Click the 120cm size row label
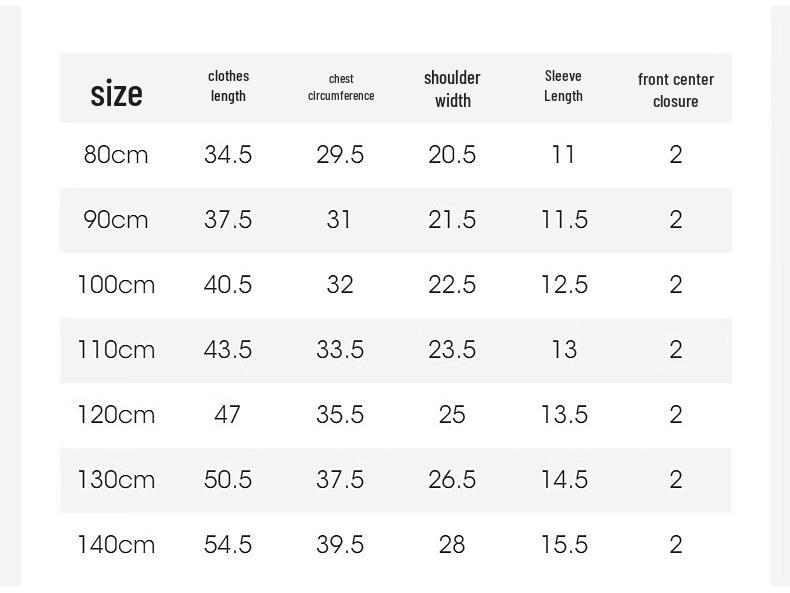This screenshot has width=790, height=593. (116, 414)
